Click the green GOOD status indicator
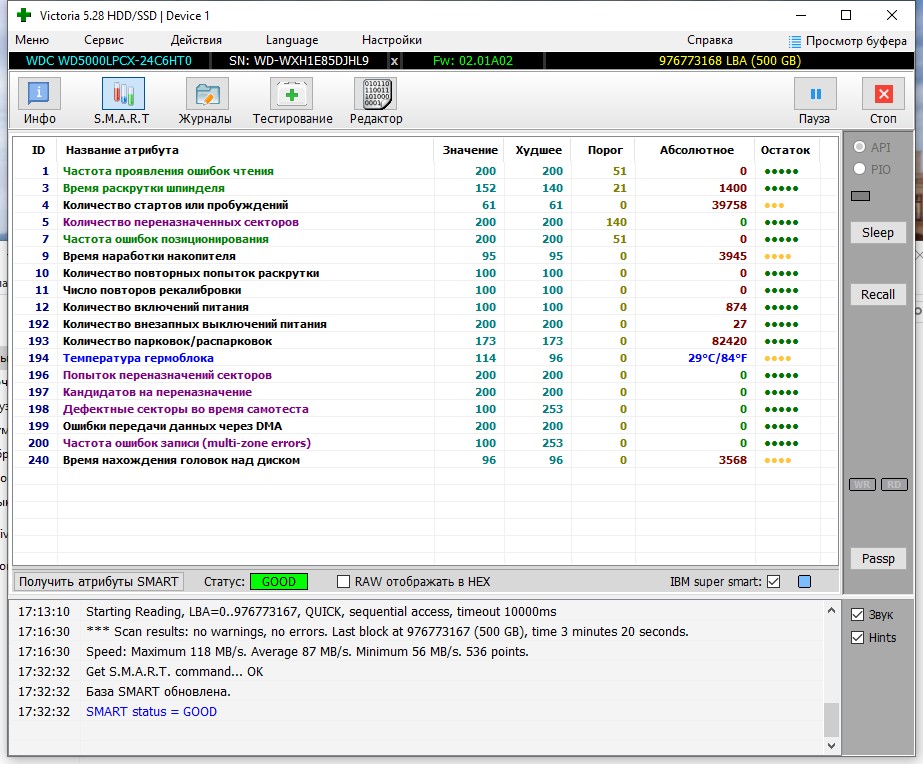 point(278,582)
